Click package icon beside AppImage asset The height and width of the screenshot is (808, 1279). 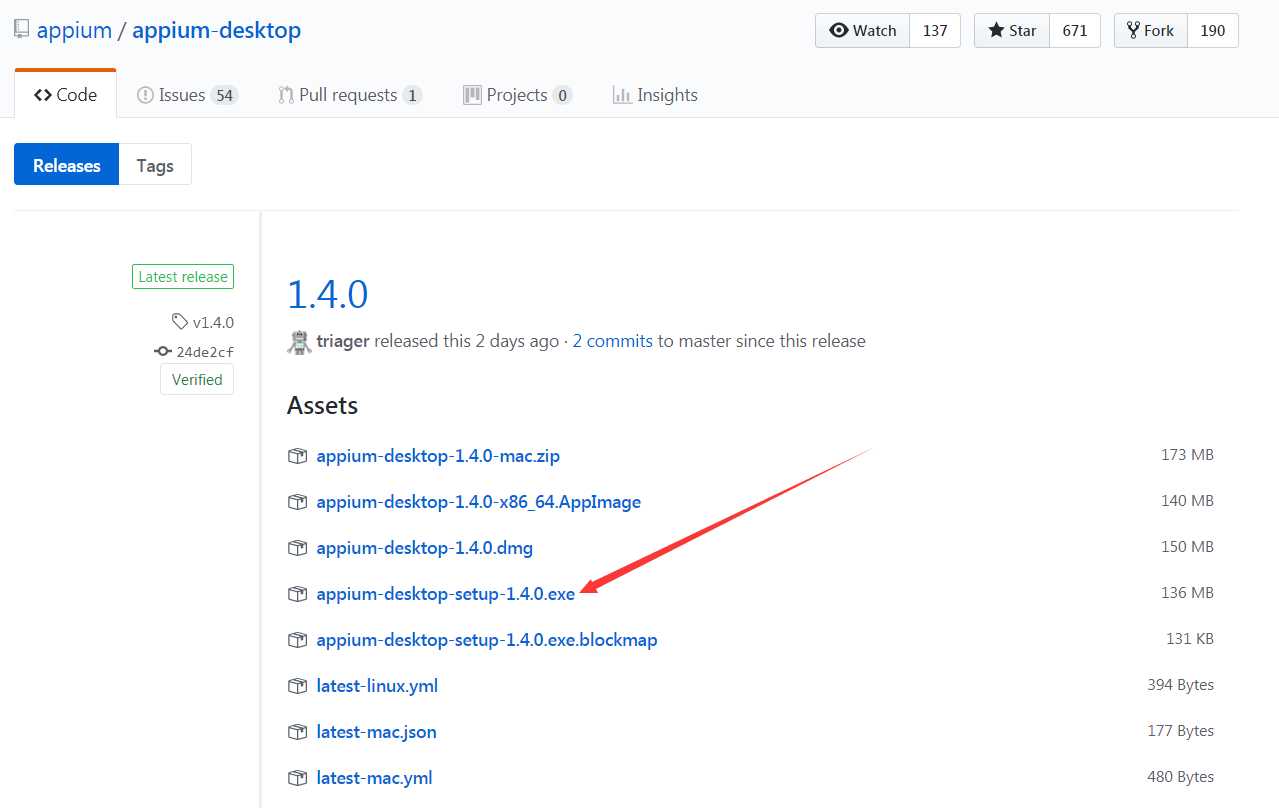297,502
